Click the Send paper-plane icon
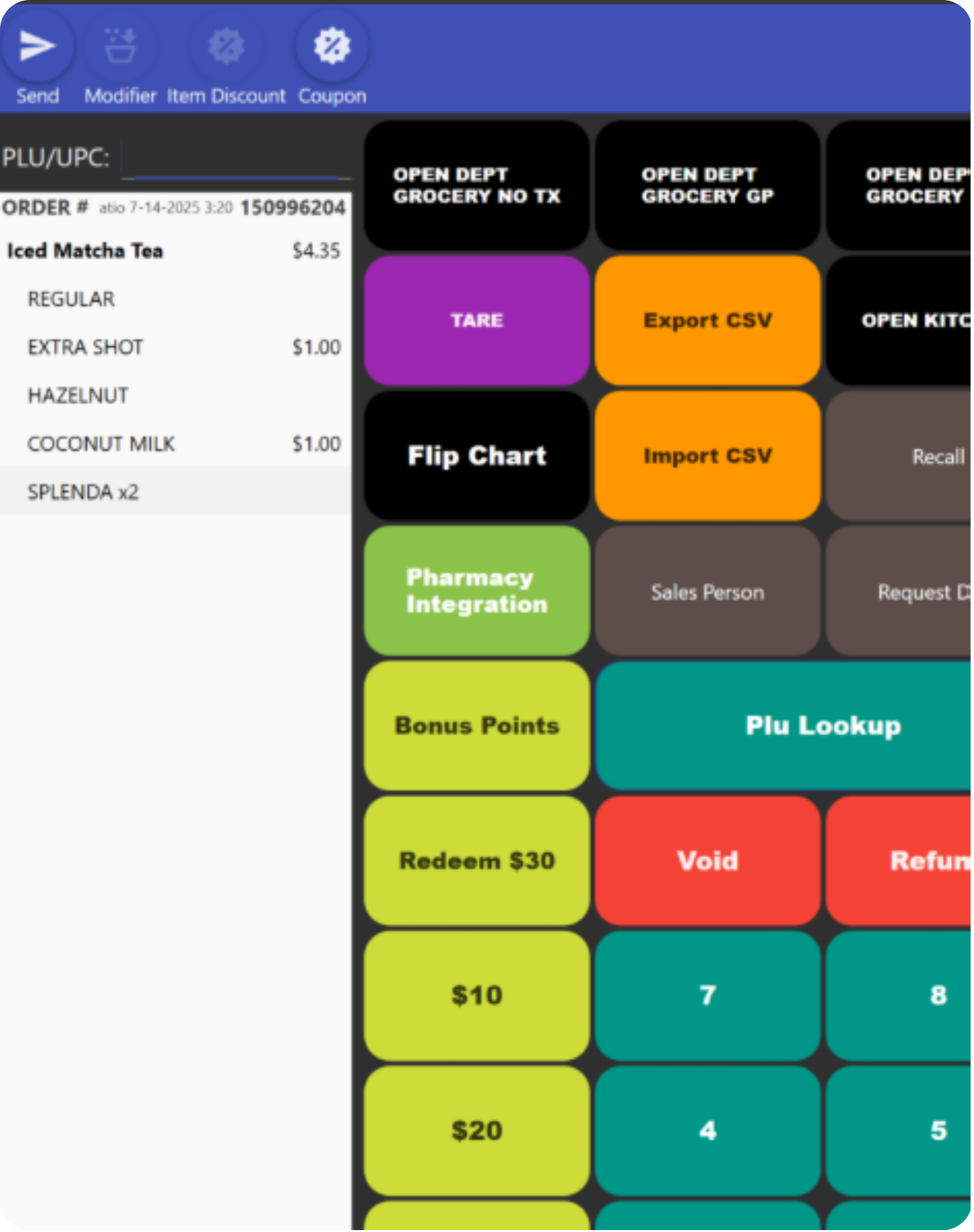This screenshot has width=974, height=1232. 37,47
